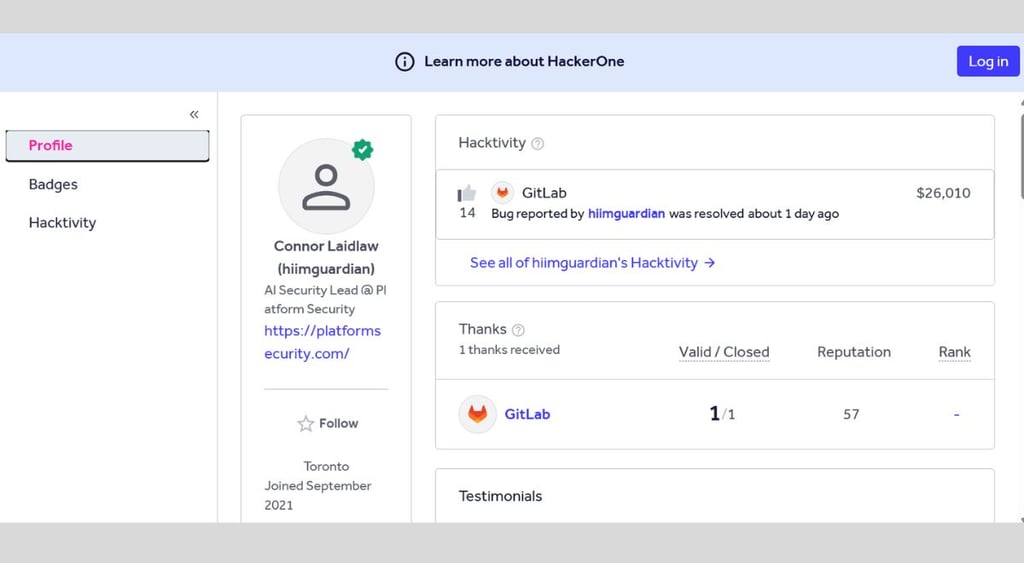Open the Hacktivity sidebar tab
The height and width of the screenshot is (563, 1024).
click(62, 223)
